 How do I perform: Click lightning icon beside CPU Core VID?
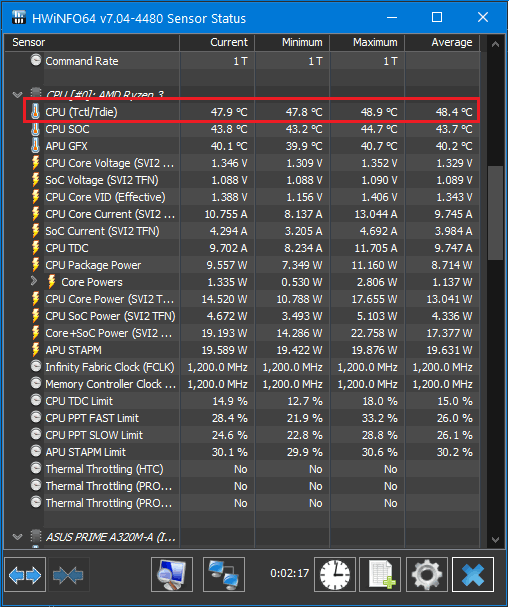point(35,197)
